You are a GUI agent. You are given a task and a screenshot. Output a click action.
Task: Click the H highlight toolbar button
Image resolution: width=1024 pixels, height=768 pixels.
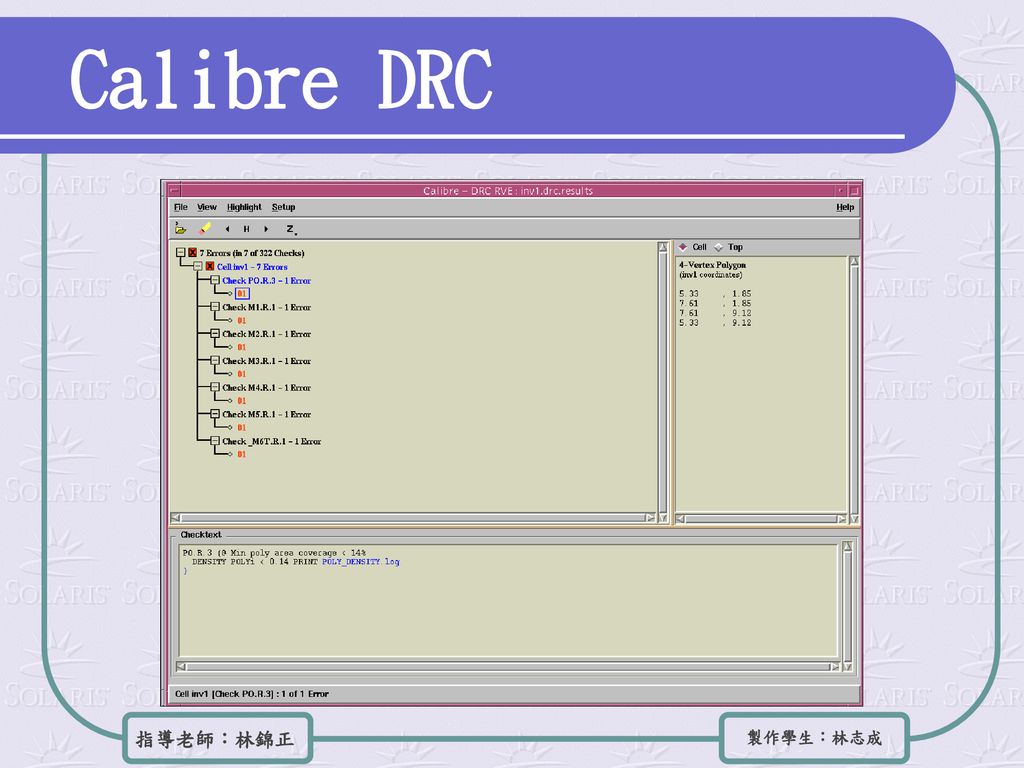tap(246, 229)
